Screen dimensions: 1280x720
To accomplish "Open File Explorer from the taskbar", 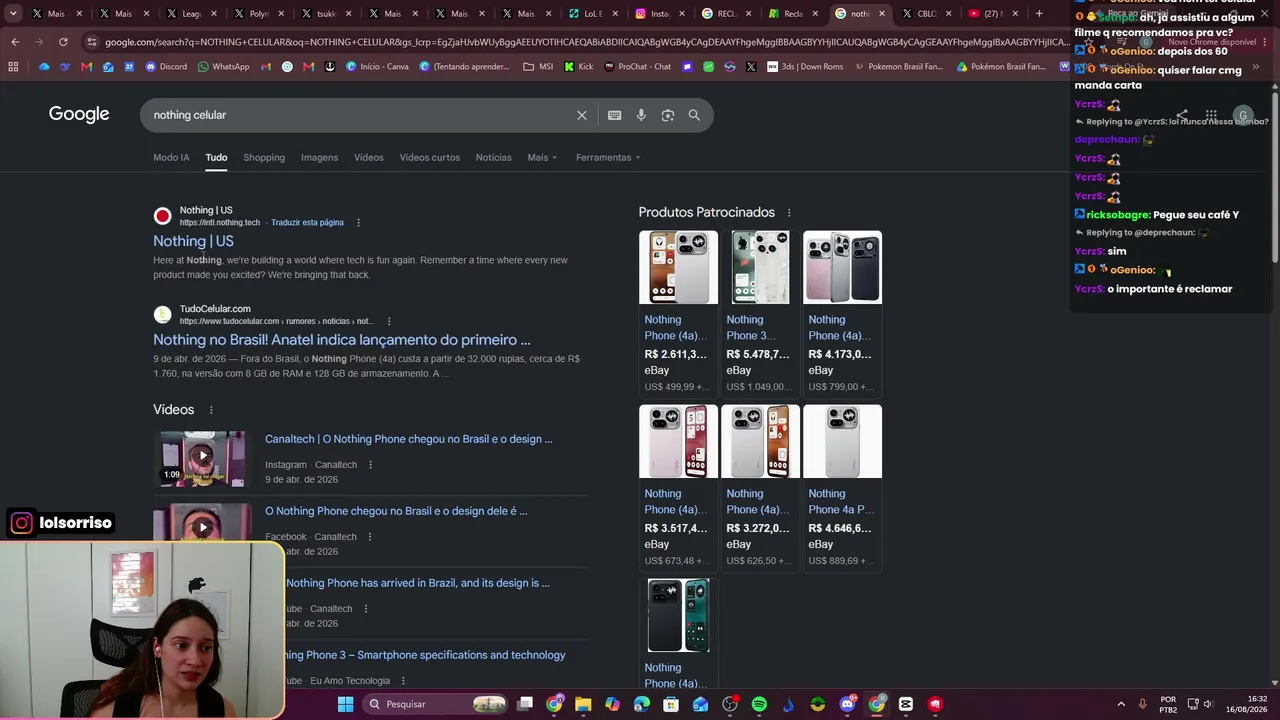I will 583,704.
